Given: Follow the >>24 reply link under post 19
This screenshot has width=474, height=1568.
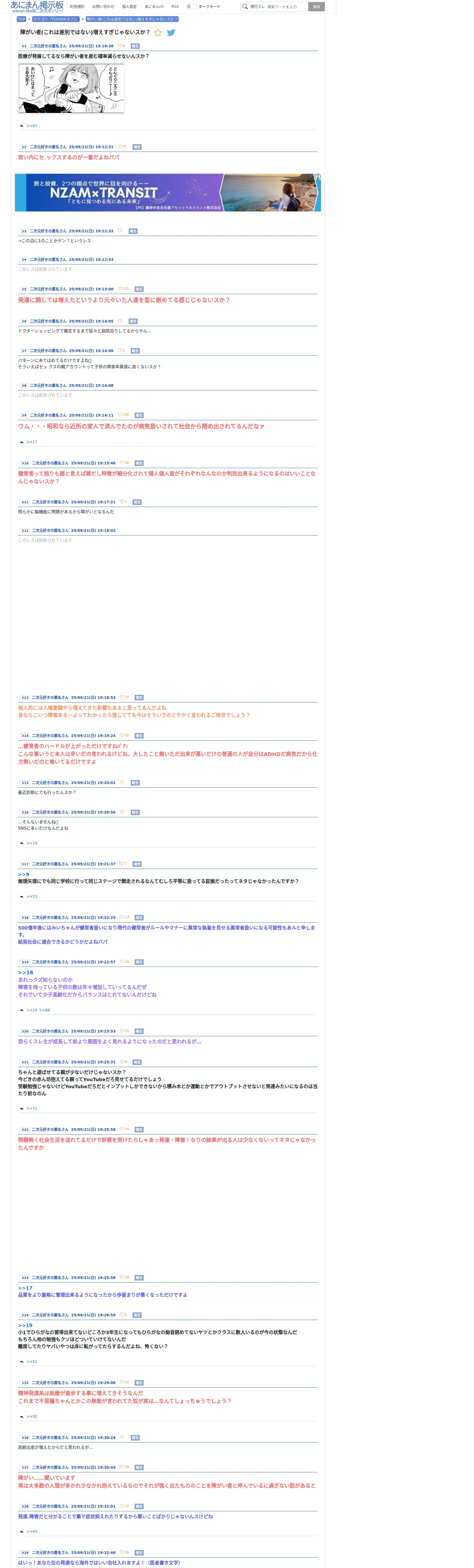Looking at the screenshot, I should 32,1010.
